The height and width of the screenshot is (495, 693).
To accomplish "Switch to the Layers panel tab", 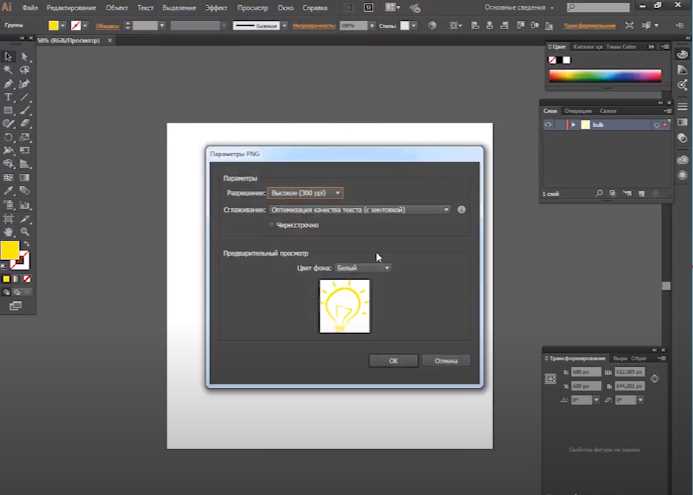I will tap(550, 110).
